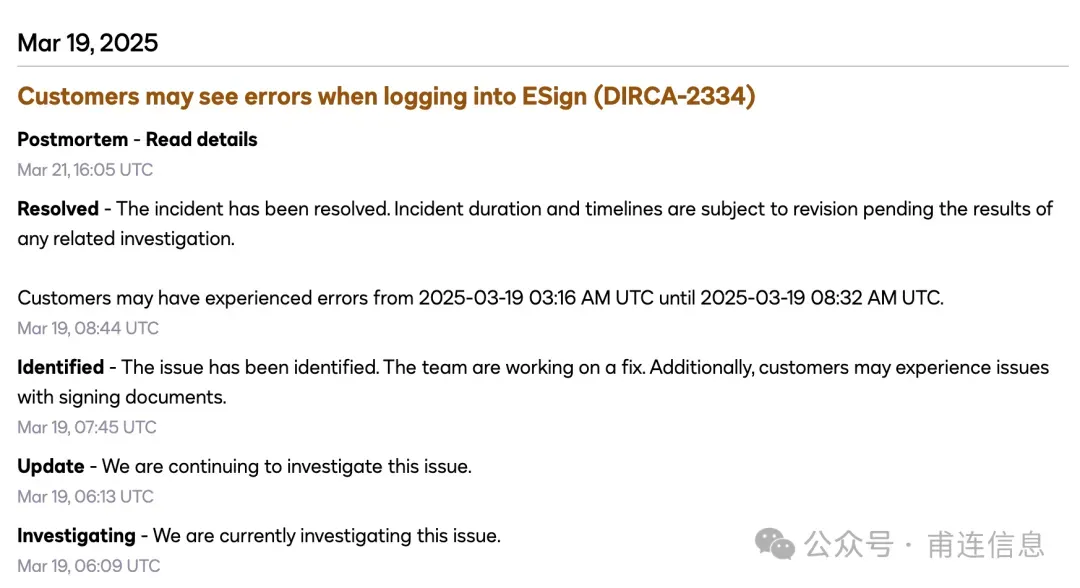Click "We are currently investigating this issue" text
The height and width of the screenshot is (588, 1080).
pyautogui.click(x=326, y=536)
